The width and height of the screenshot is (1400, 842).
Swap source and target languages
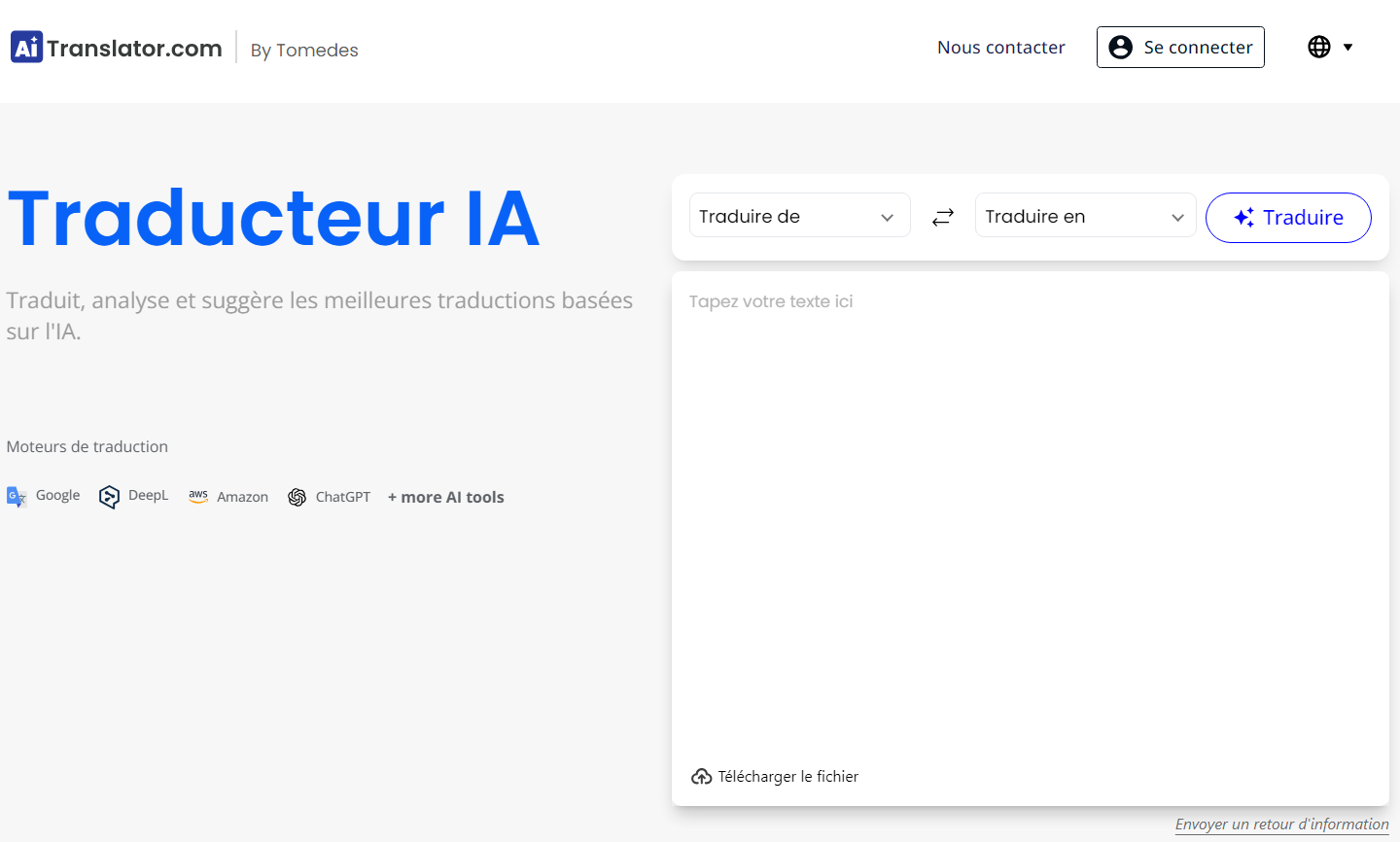tap(942, 217)
